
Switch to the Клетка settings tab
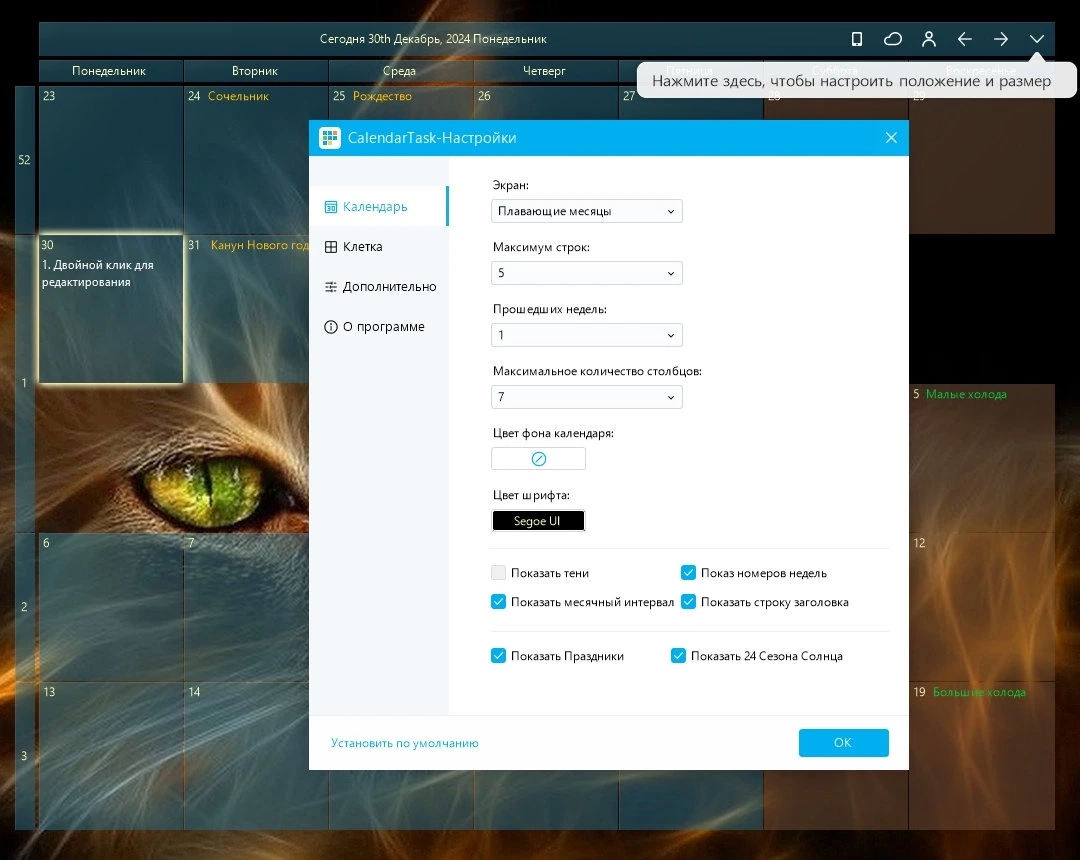(379, 247)
